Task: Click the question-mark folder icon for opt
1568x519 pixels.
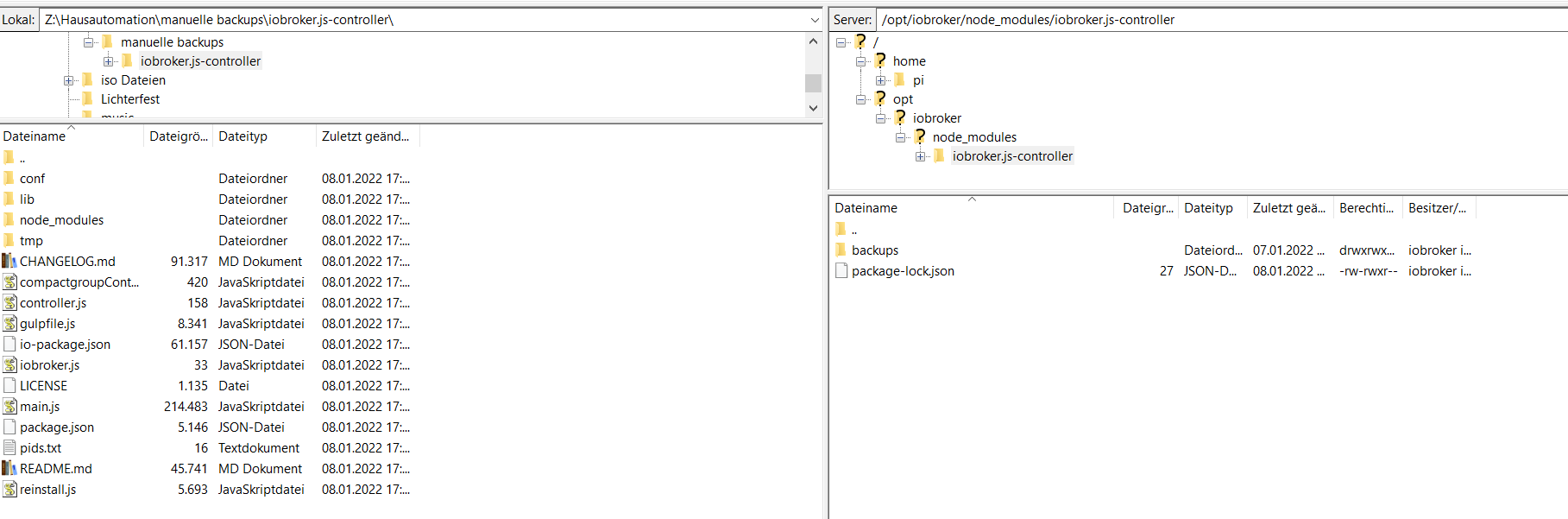Action: 880,98
